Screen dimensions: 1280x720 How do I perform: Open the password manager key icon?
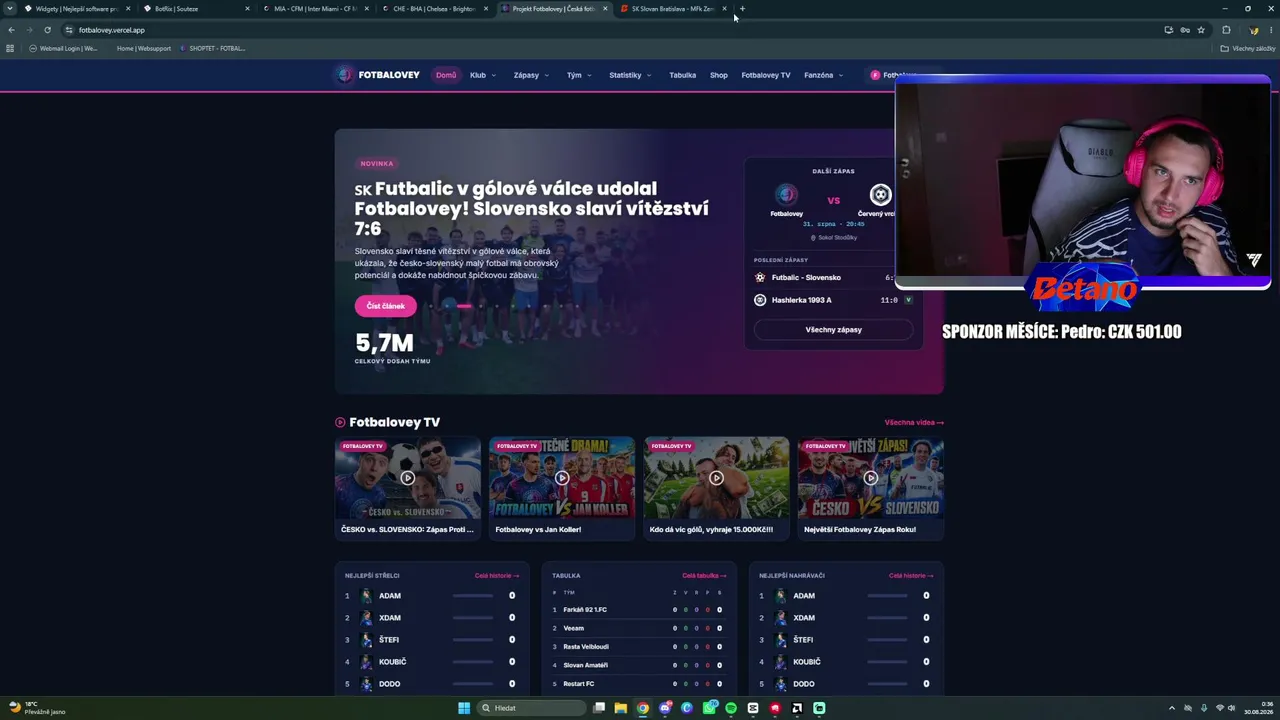(1185, 30)
